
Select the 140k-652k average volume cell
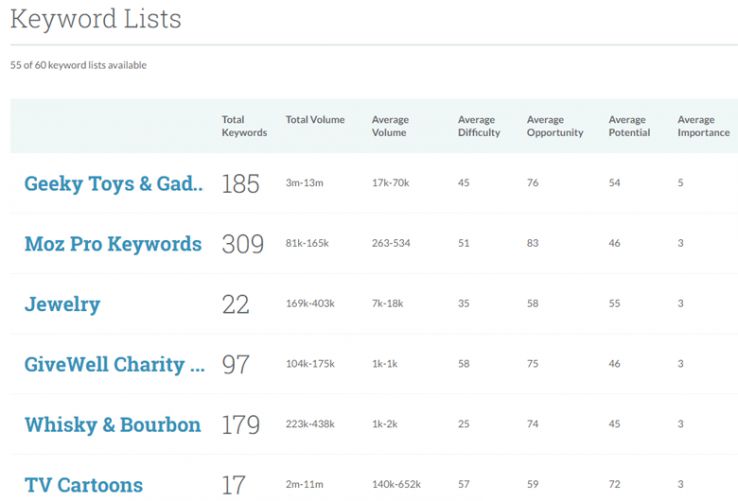click(x=398, y=485)
